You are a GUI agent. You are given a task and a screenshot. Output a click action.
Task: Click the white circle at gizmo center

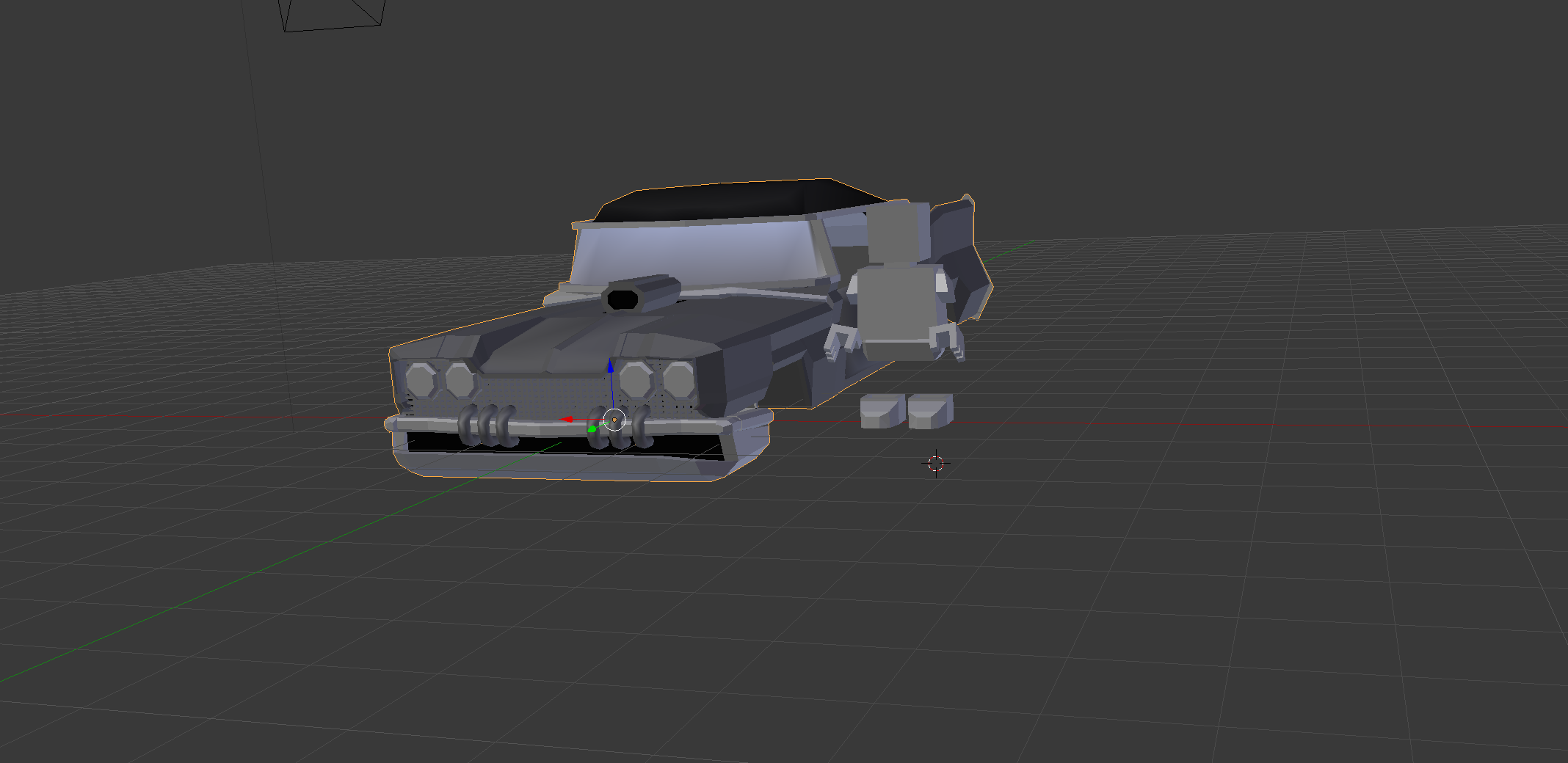click(614, 420)
